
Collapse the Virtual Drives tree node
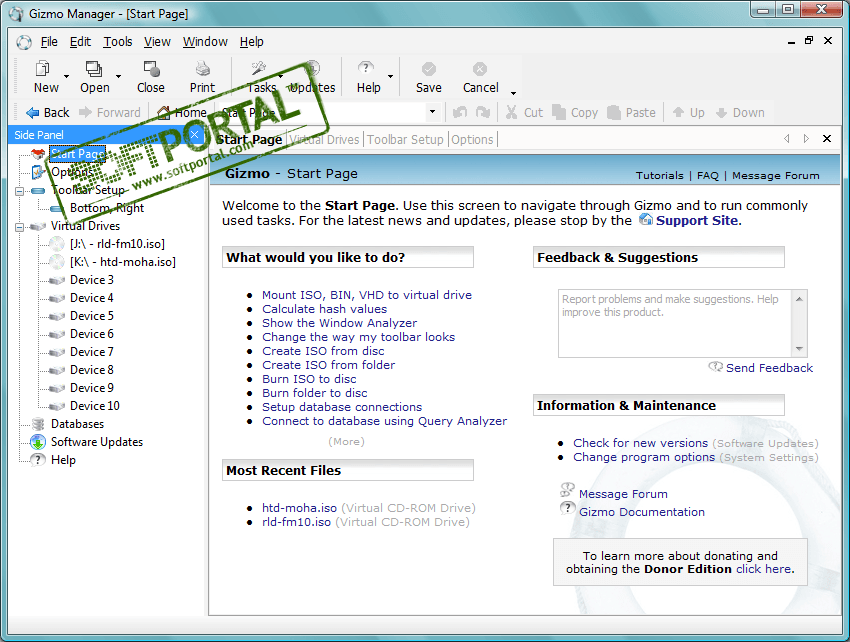click(20, 227)
